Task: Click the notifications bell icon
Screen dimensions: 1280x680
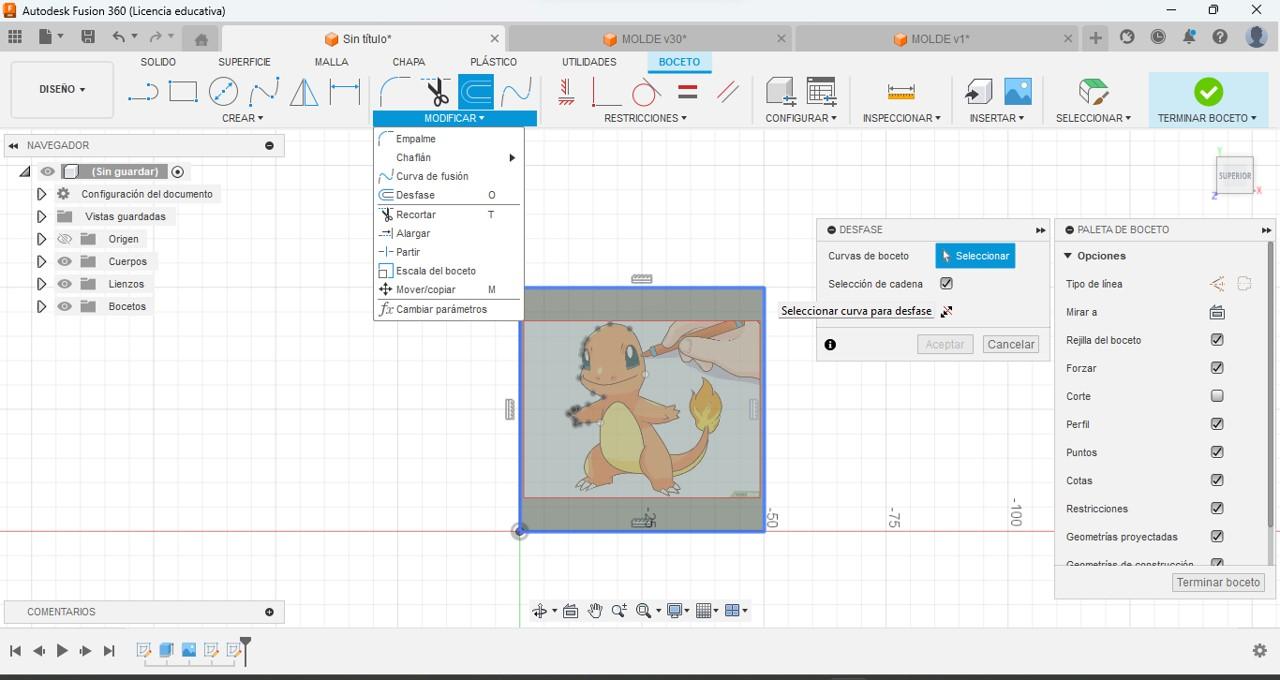Action: (1189, 37)
